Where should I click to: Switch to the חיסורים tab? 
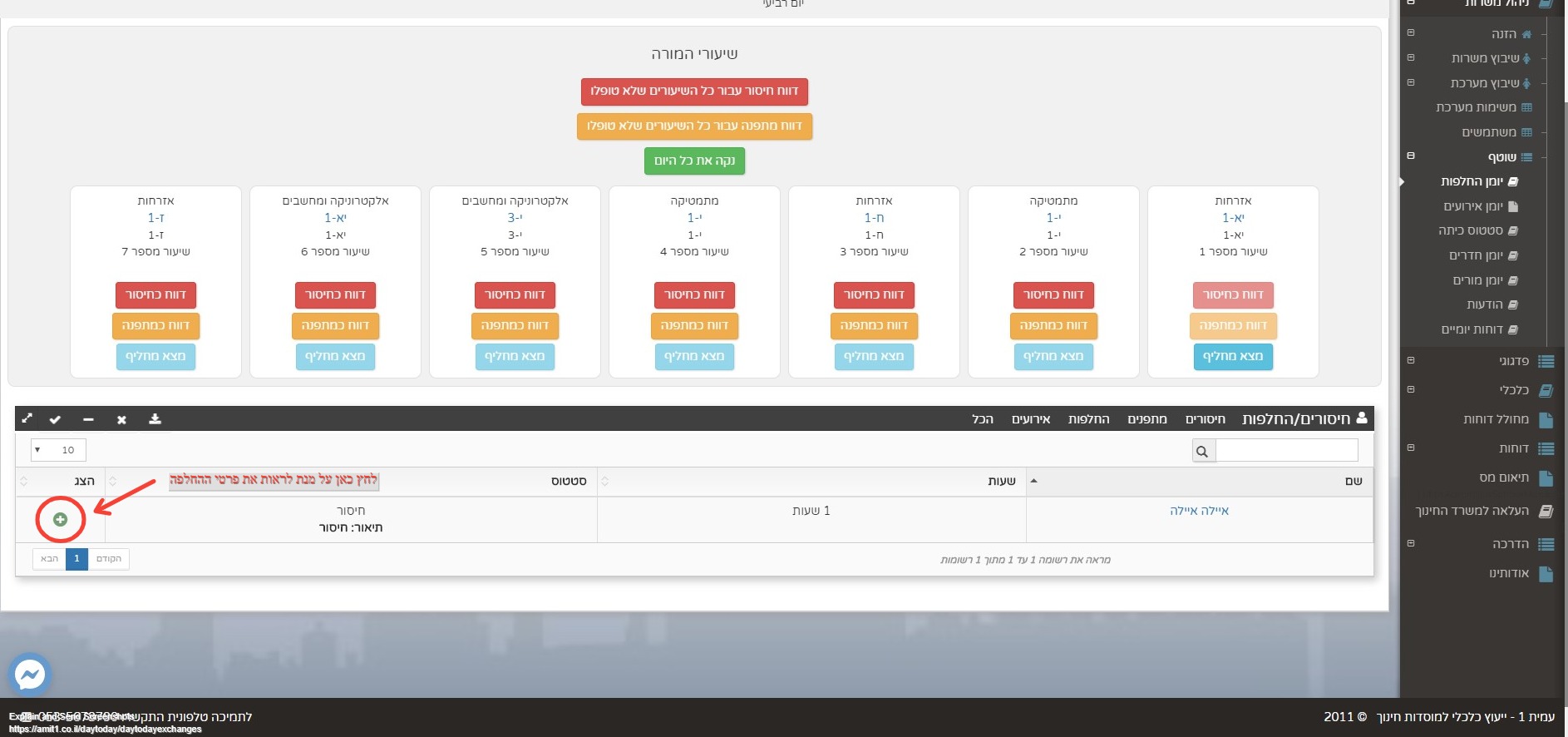click(1205, 419)
